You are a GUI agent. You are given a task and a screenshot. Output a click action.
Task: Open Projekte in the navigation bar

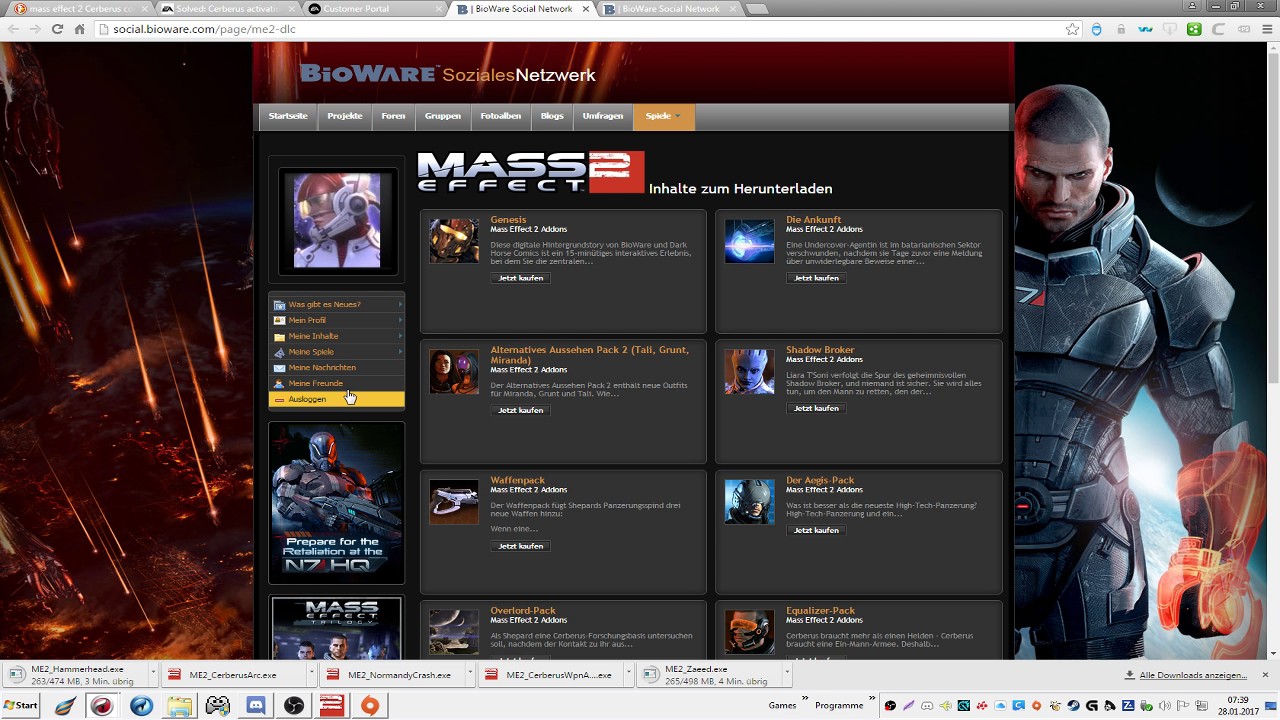(345, 116)
